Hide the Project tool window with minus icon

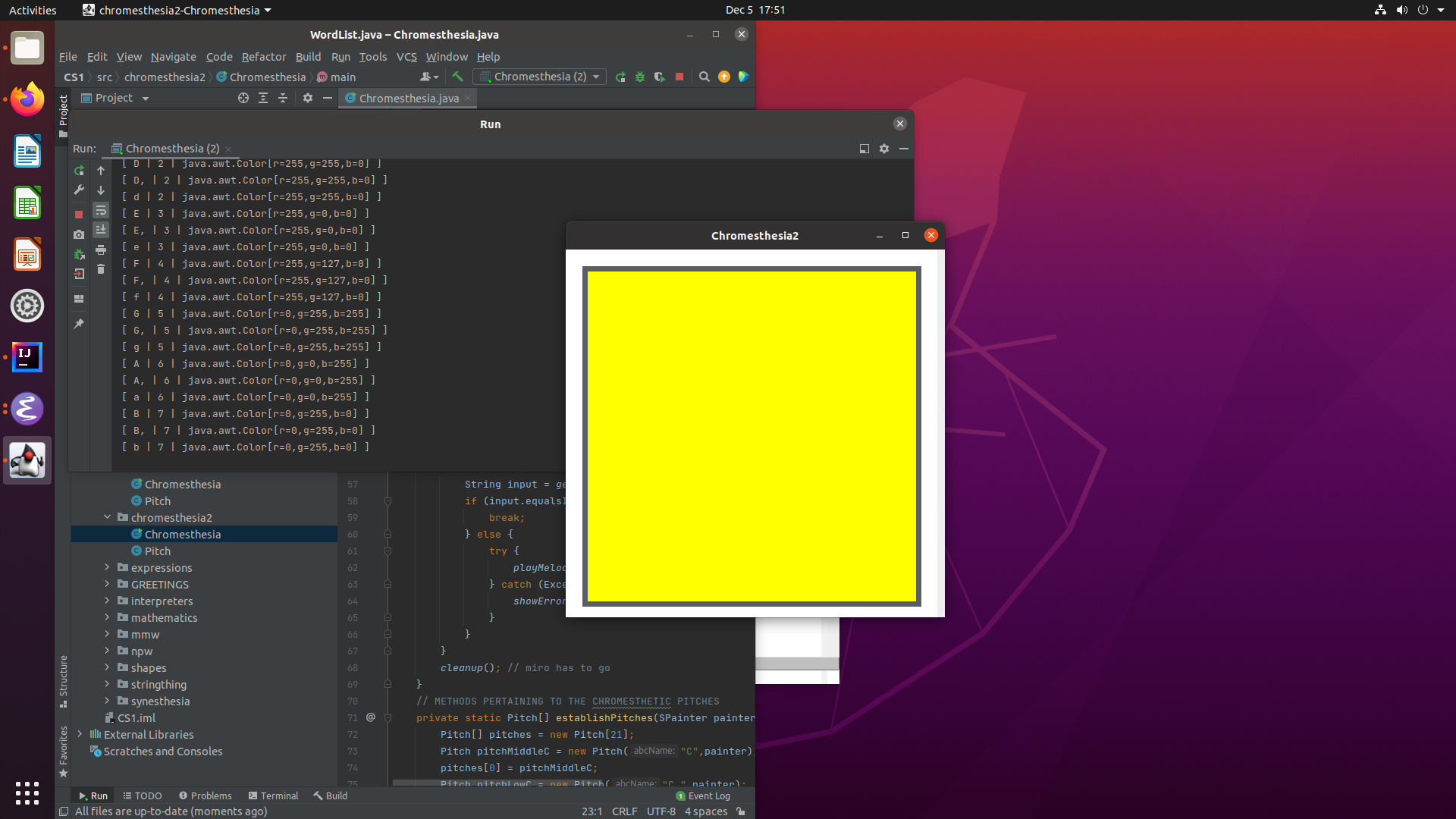(328, 98)
